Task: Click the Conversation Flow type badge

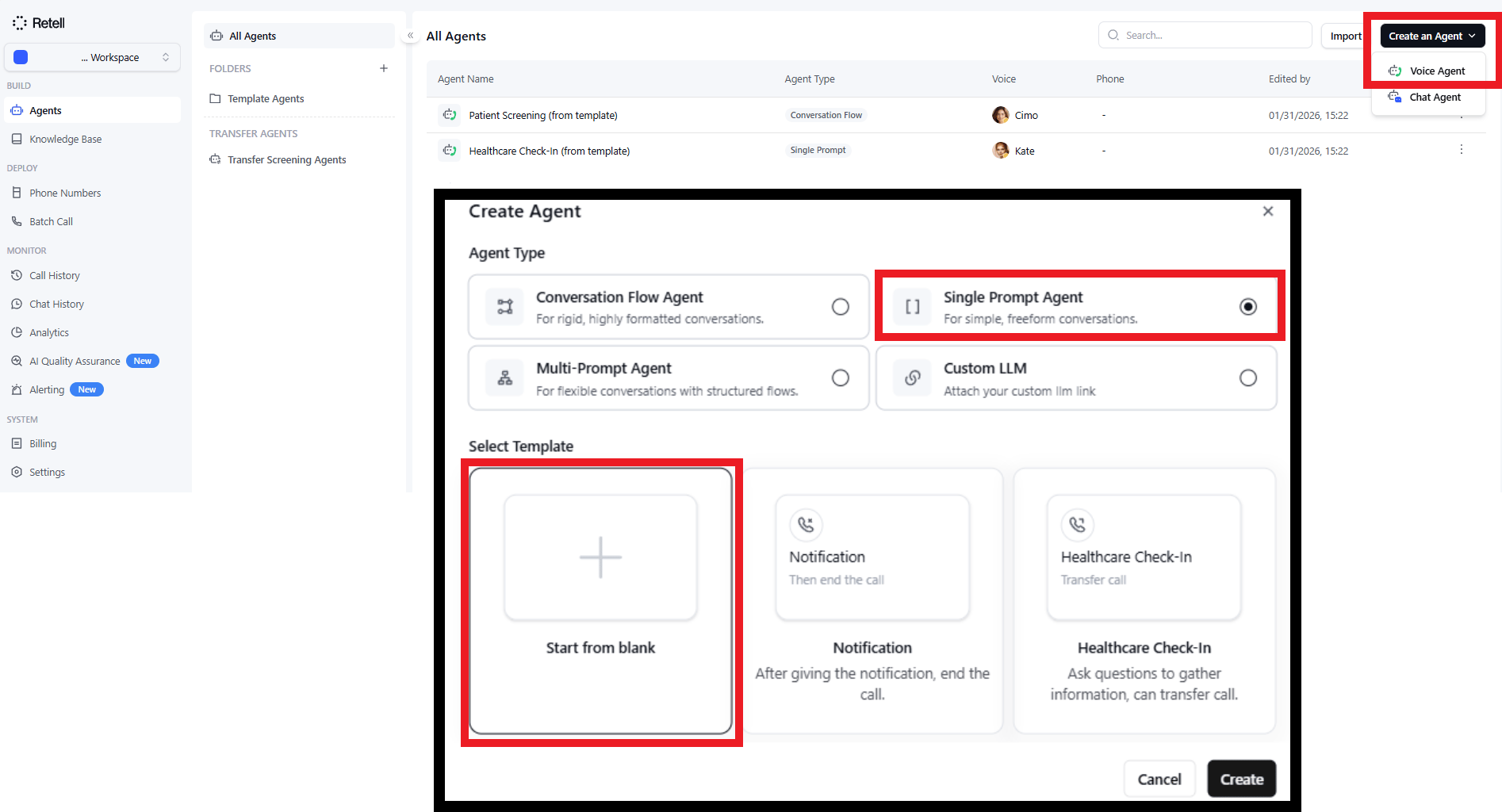Action: click(x=826, y=115)
